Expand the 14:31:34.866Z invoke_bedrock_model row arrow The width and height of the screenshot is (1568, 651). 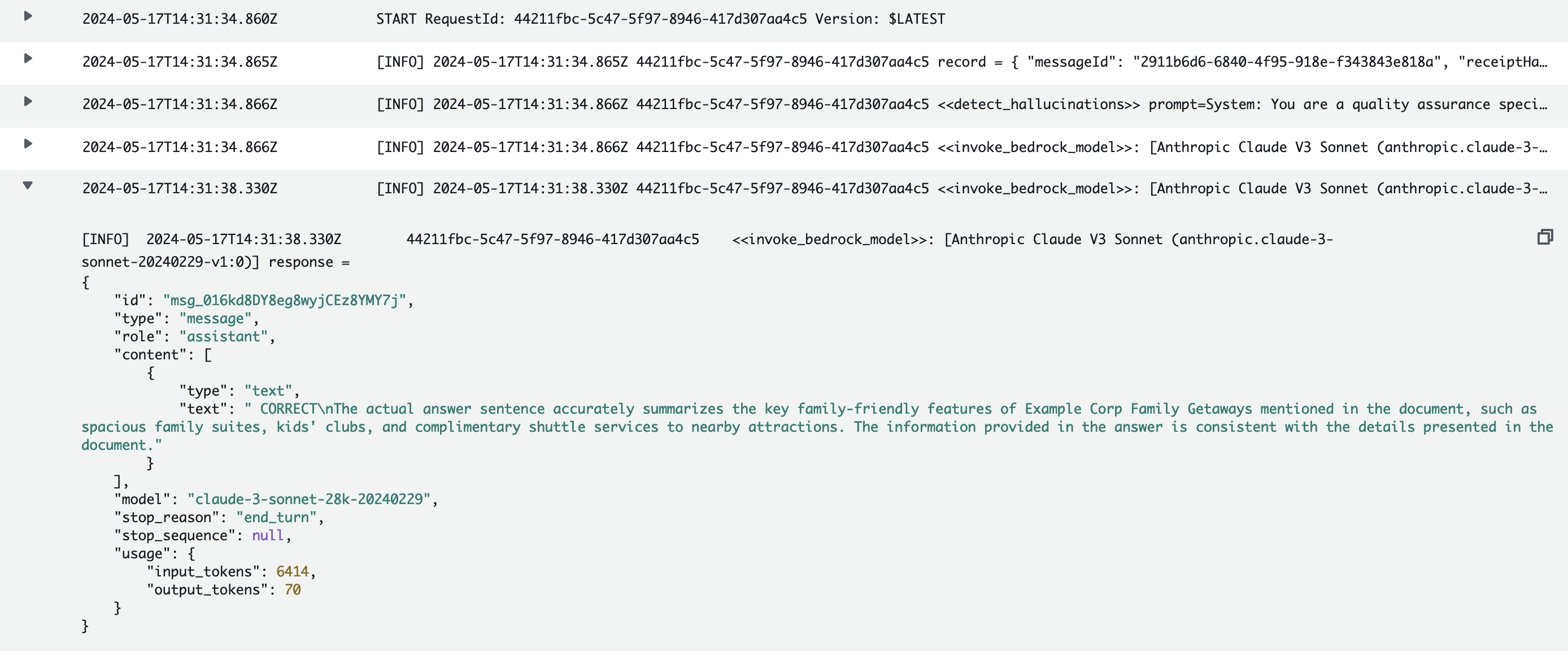tap(28, 144)
